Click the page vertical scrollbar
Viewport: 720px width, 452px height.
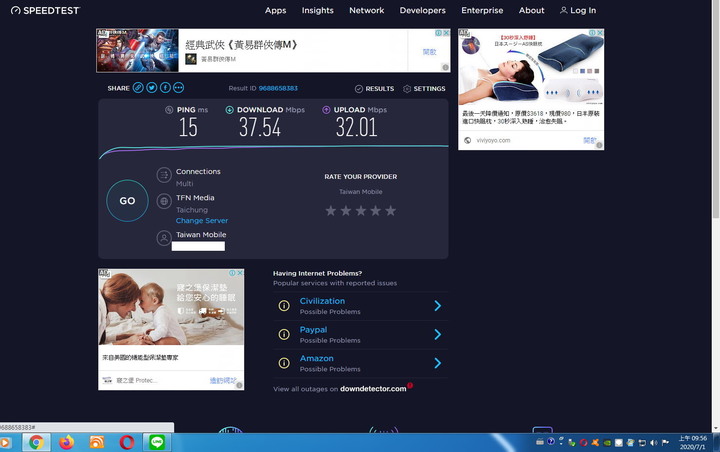(715, 108)
